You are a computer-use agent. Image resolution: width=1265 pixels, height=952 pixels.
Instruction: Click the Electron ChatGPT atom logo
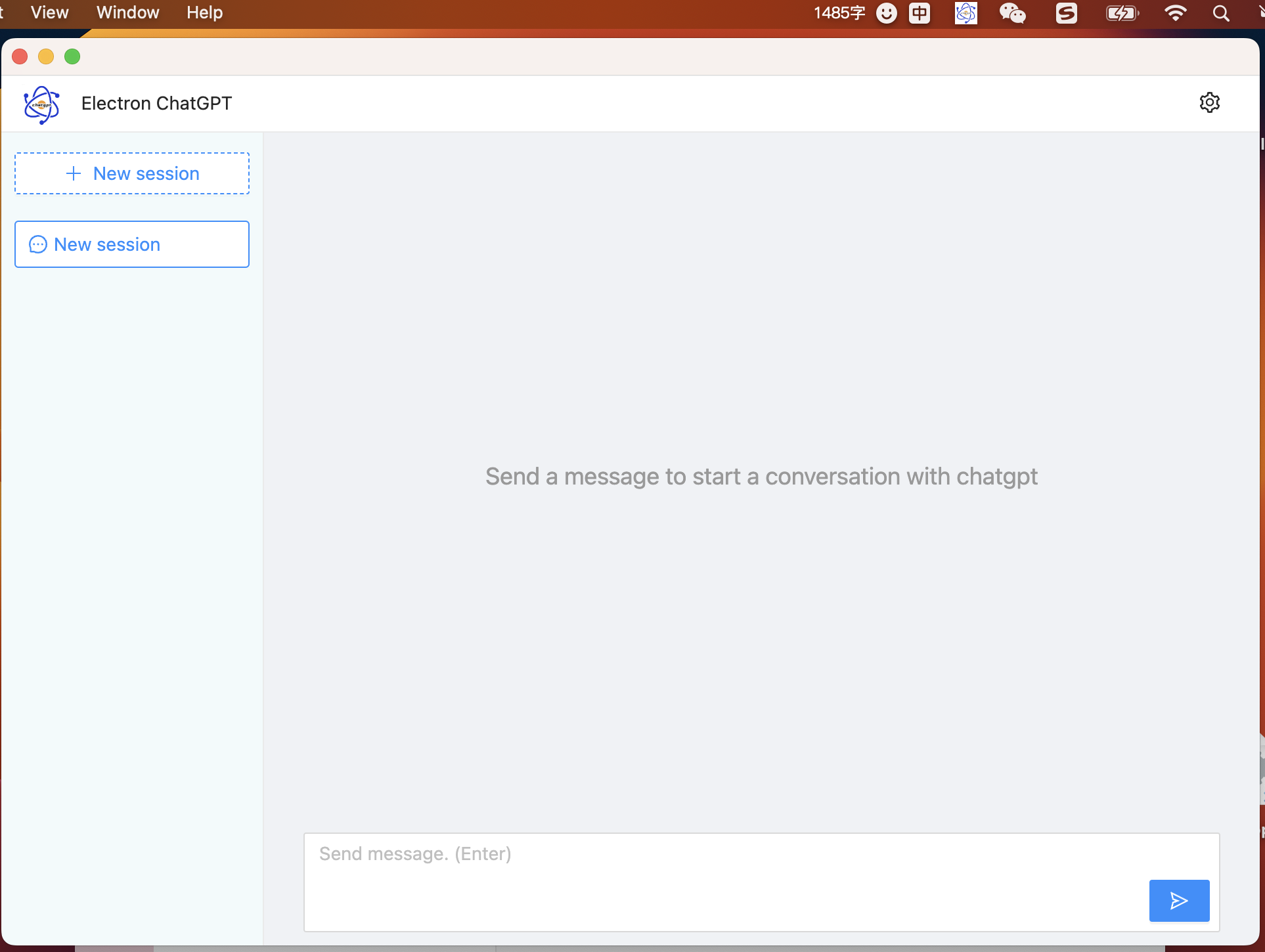click(41, 104)
